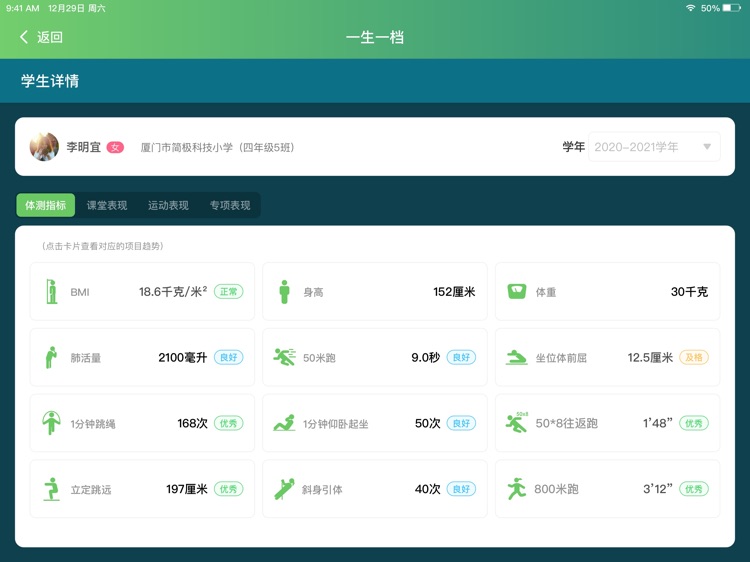Click the 168次 jump rope count
This screenshot has width=750, height=562.
click(192, 423)
